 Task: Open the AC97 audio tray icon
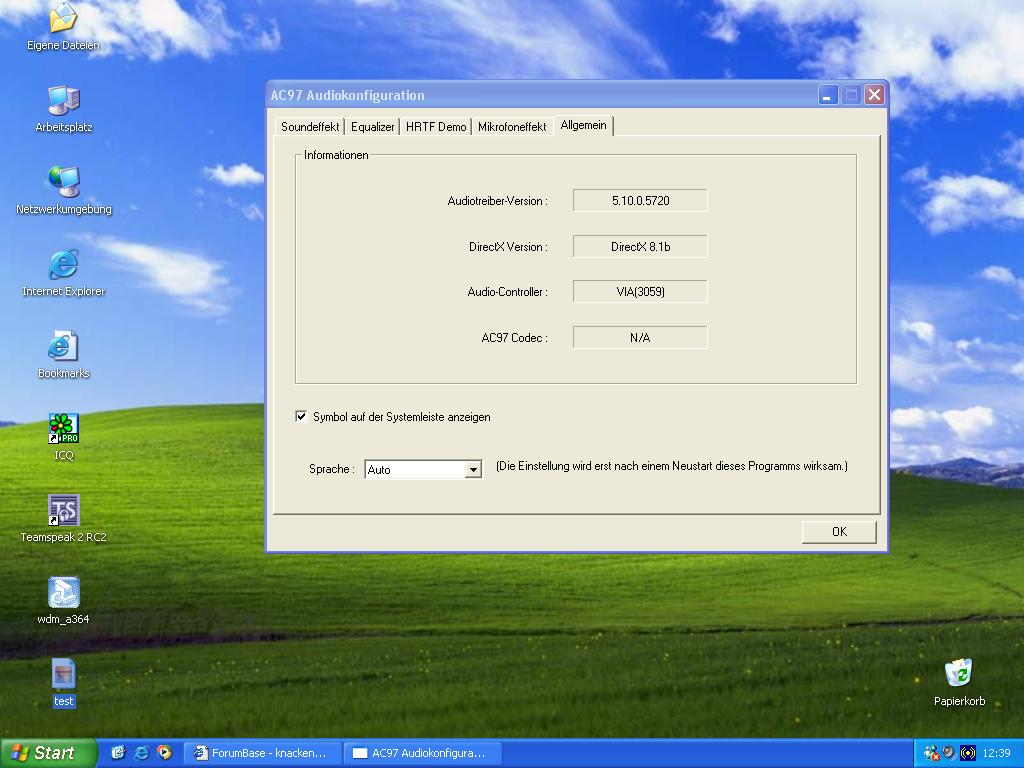click(967, 753)
